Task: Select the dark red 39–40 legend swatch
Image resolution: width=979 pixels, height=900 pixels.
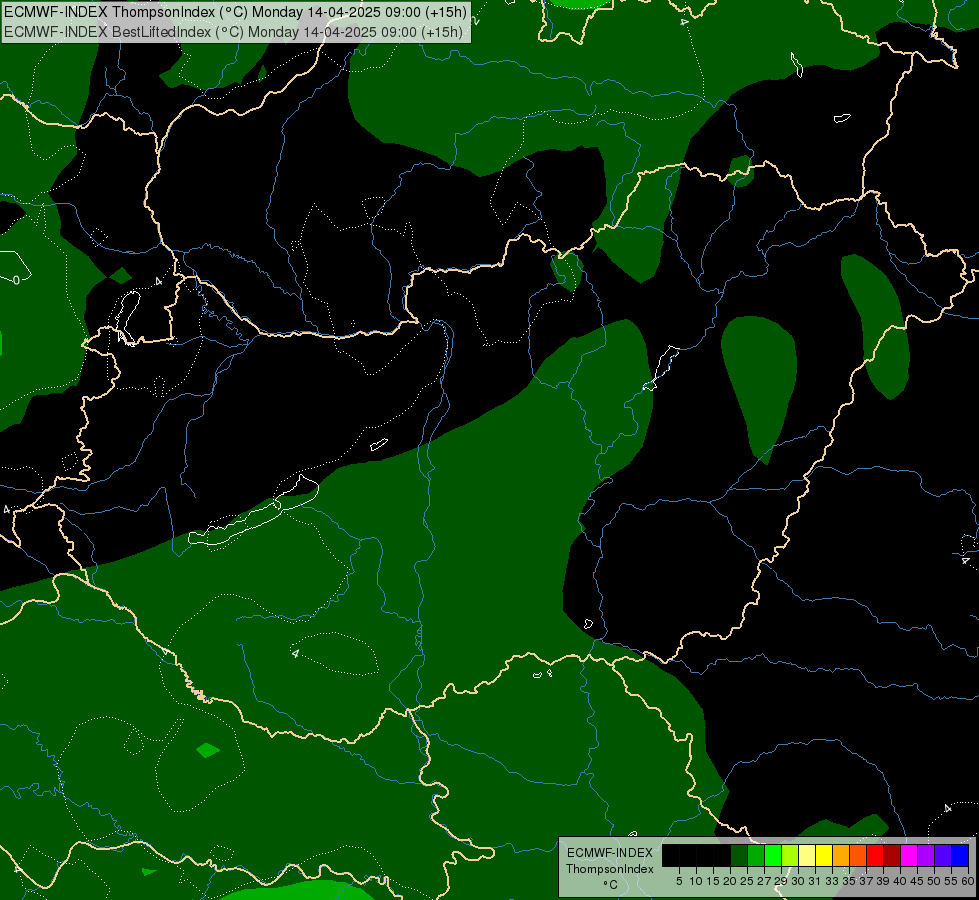Action: pyautogui.click(x=892, y=855)
